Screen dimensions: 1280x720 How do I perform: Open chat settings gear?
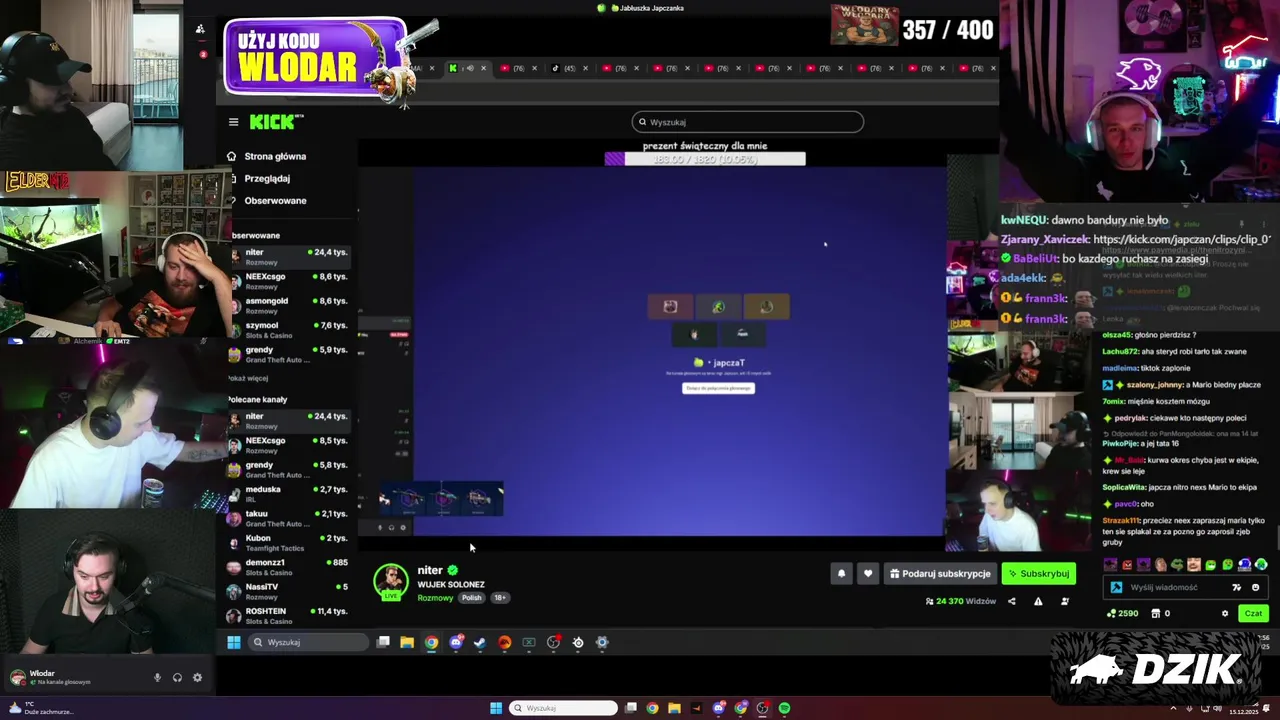coord(1225,614)
